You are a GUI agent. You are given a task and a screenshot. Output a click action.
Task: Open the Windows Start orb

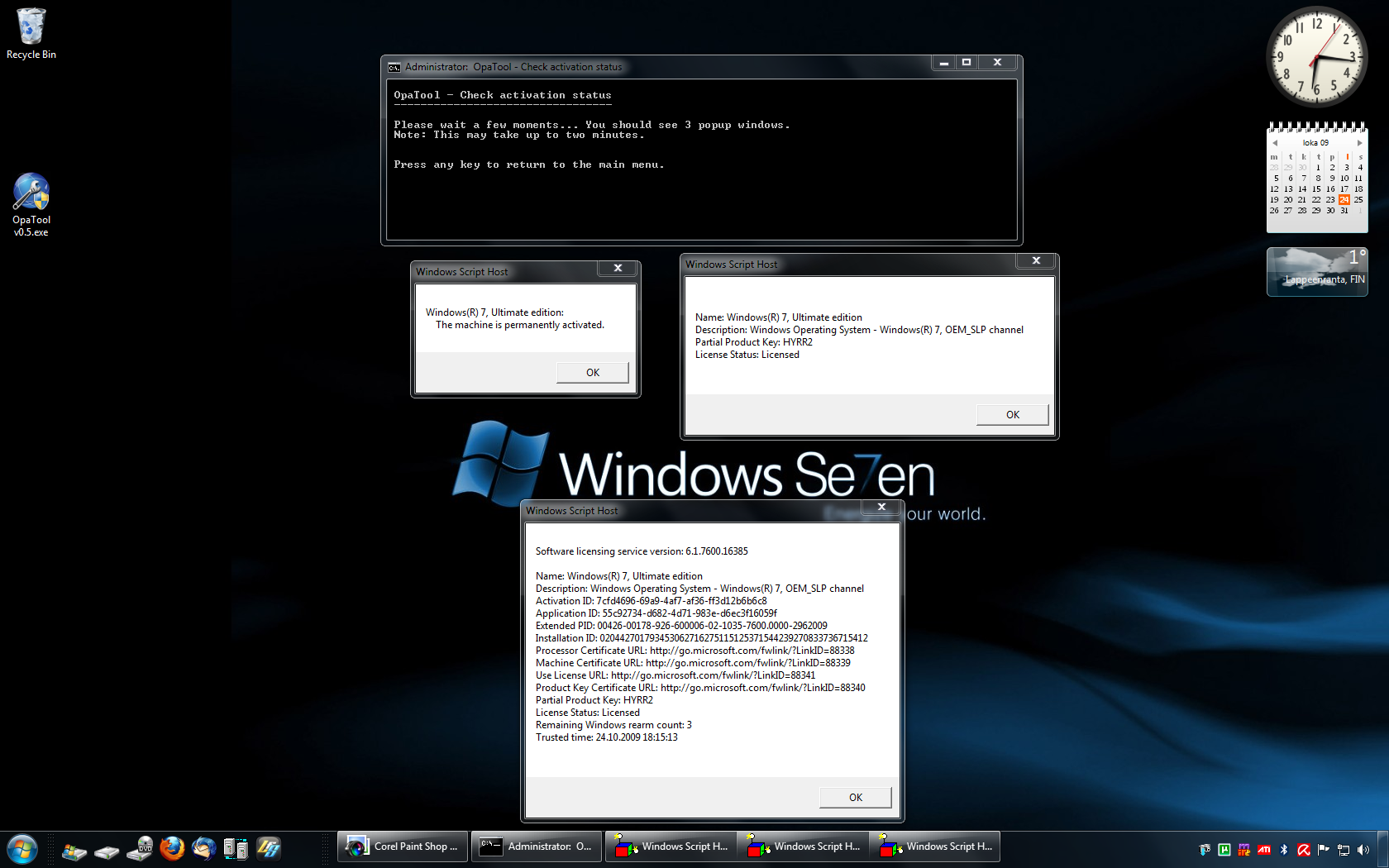coord(22,849)
